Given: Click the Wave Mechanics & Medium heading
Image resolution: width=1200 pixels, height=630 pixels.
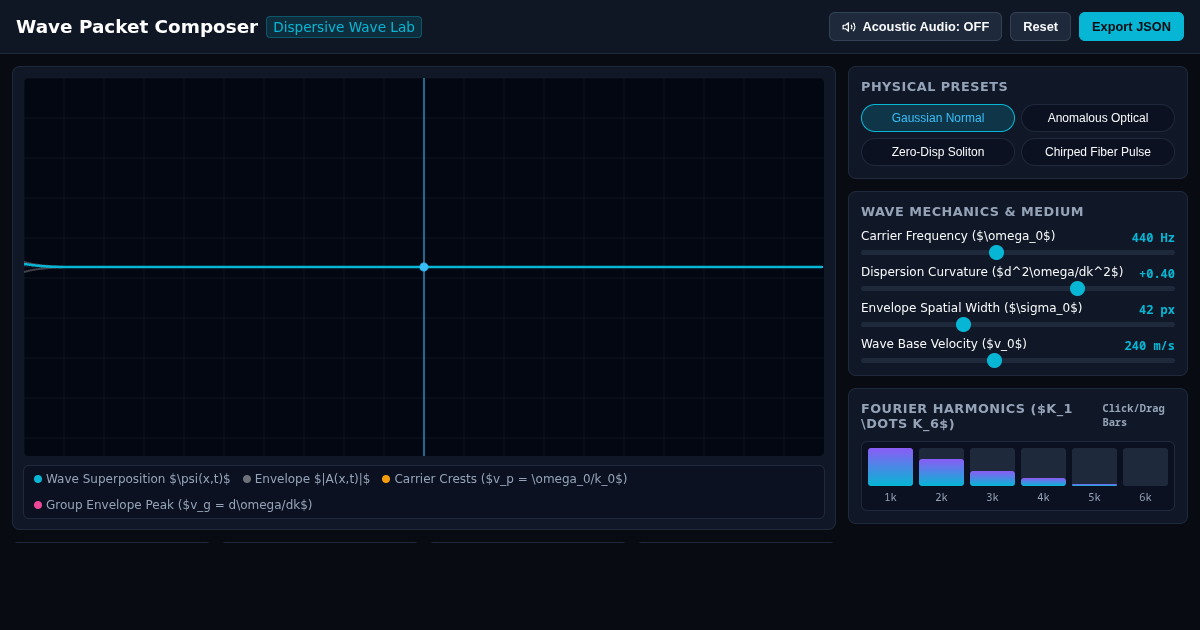Looking at the screenshot, I should click(x=972, y=212).
